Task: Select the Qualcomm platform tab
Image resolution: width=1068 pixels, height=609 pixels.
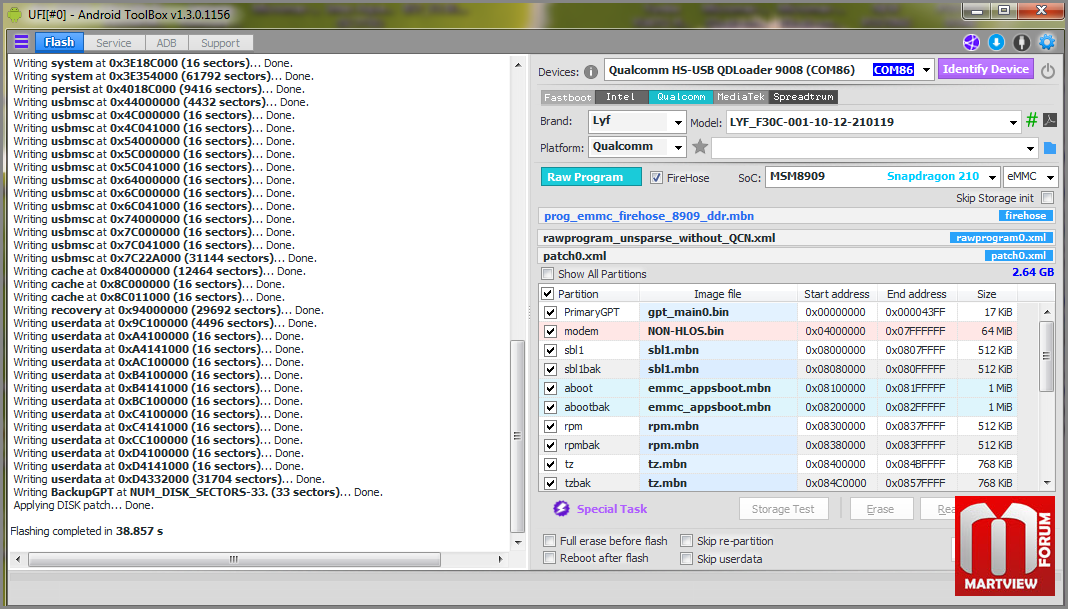Action: (680, 97)
